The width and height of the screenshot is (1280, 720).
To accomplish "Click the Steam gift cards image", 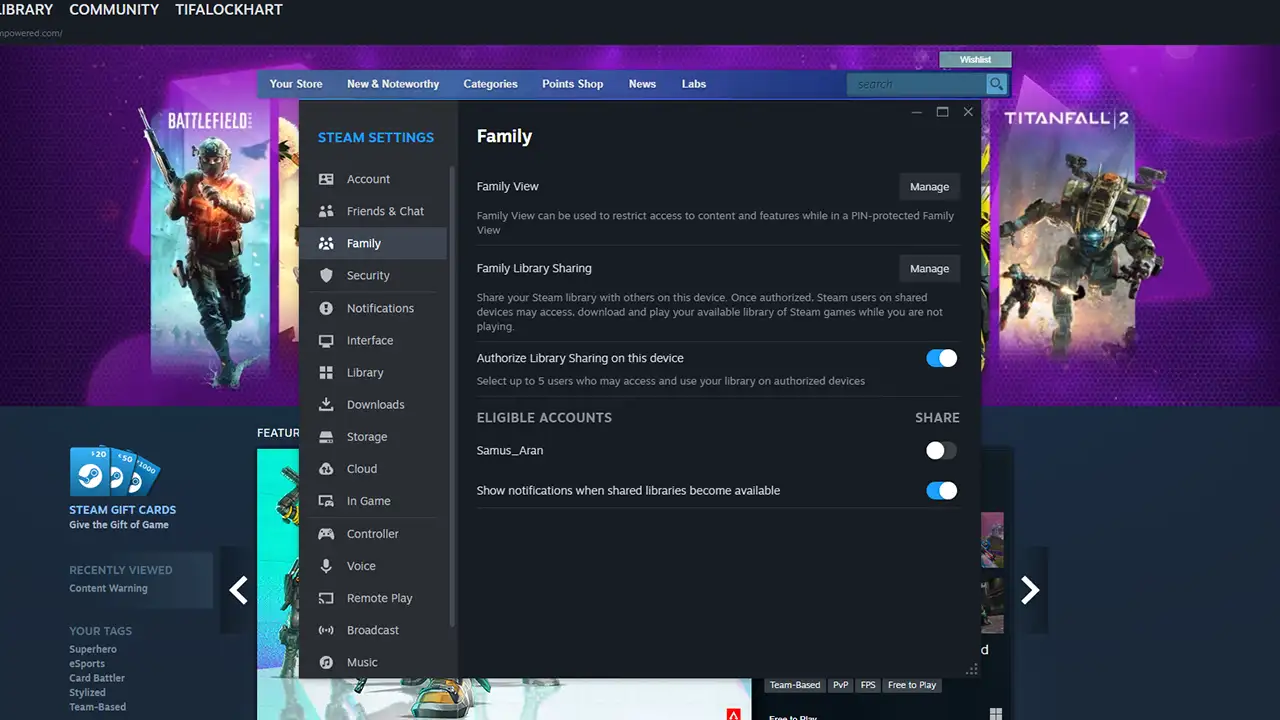I will tap(115, 471).
